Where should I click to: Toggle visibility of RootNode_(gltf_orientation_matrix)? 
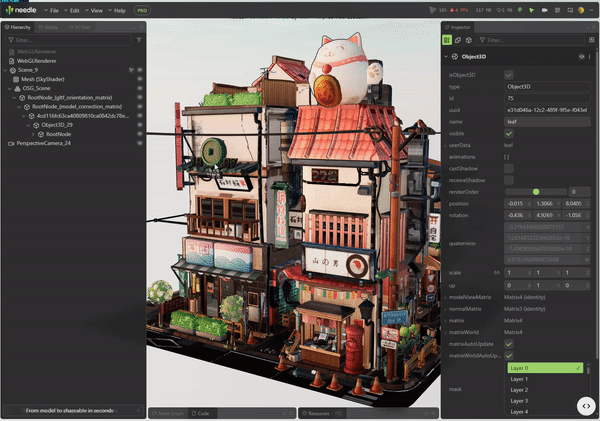[x=140, y=98]
